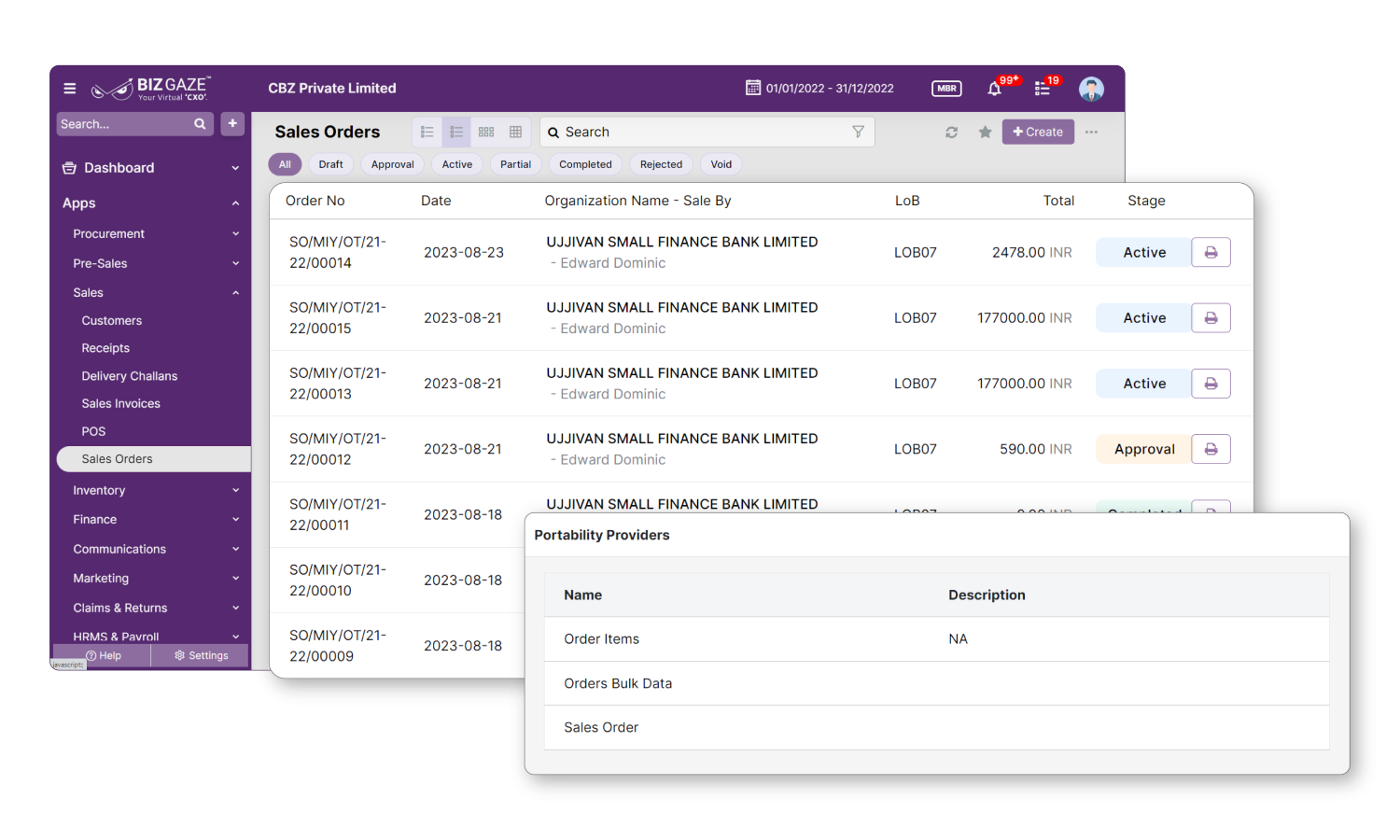The height and width of the screenshot is (840, 1400).
Task: Open Sales Orders in the sidebar
Action: pyautogui.click(x=154, y=459)
